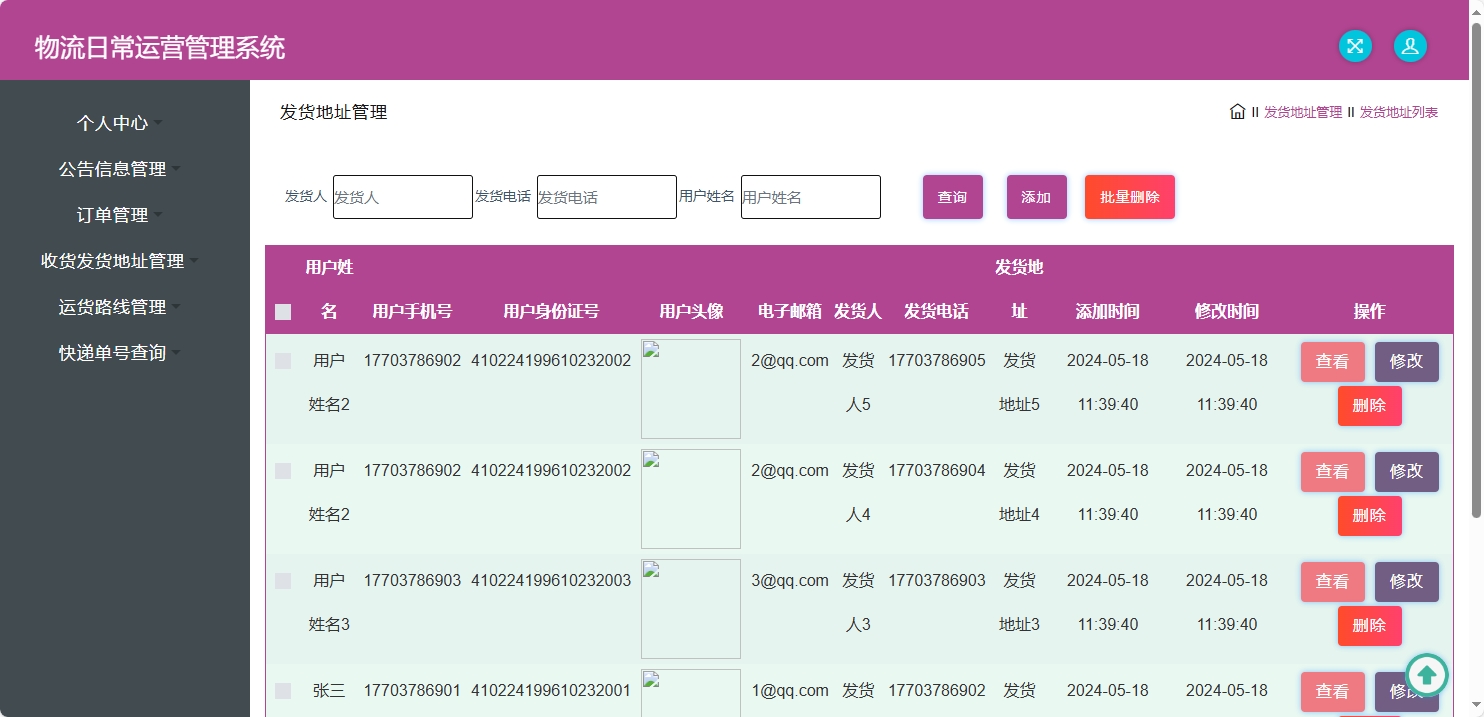1484x717 pixels.
Task: Click 查看 on the first table row
Action: pos(1332,361)
